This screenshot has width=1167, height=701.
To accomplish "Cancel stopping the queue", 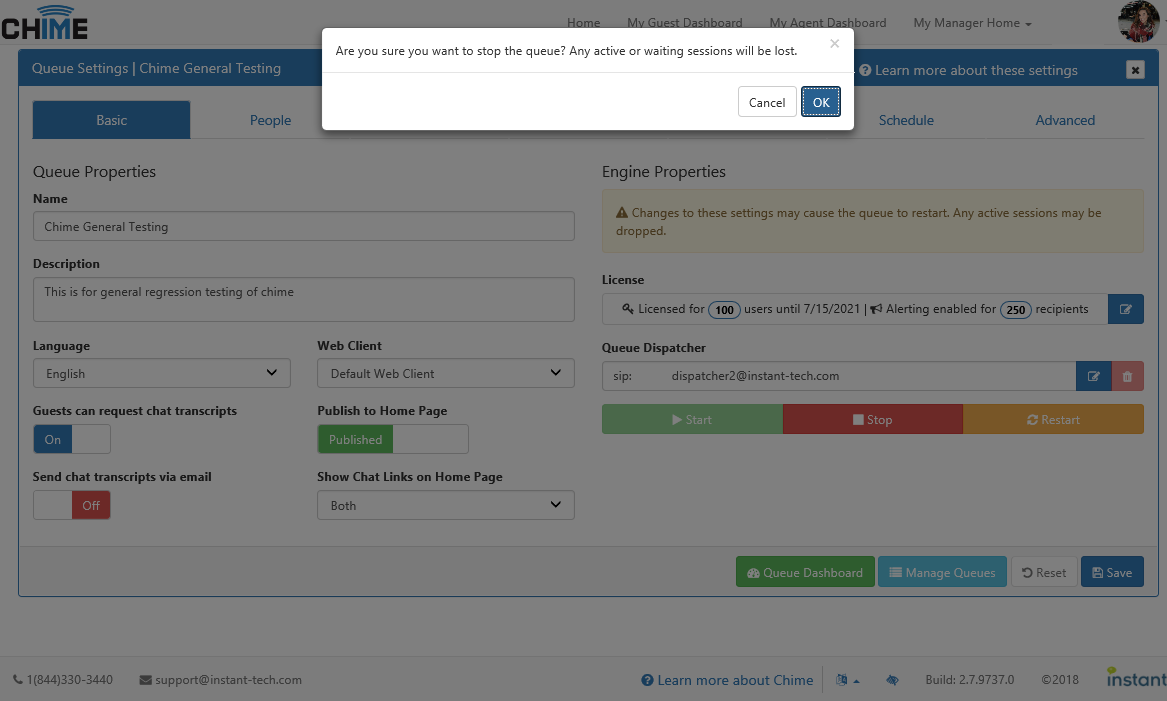I will tap(767, 102).
